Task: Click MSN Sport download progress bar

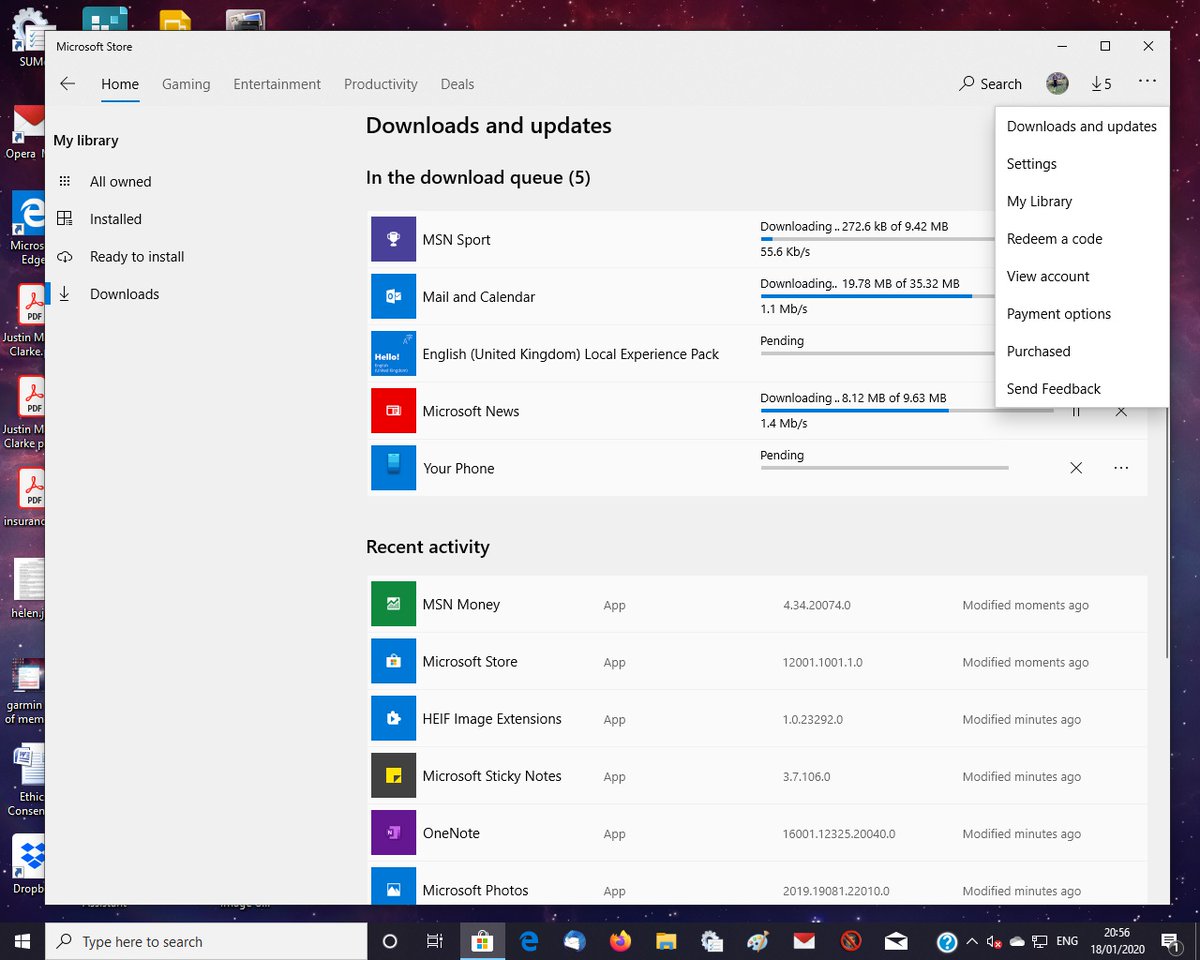Action: pos(878,239)
